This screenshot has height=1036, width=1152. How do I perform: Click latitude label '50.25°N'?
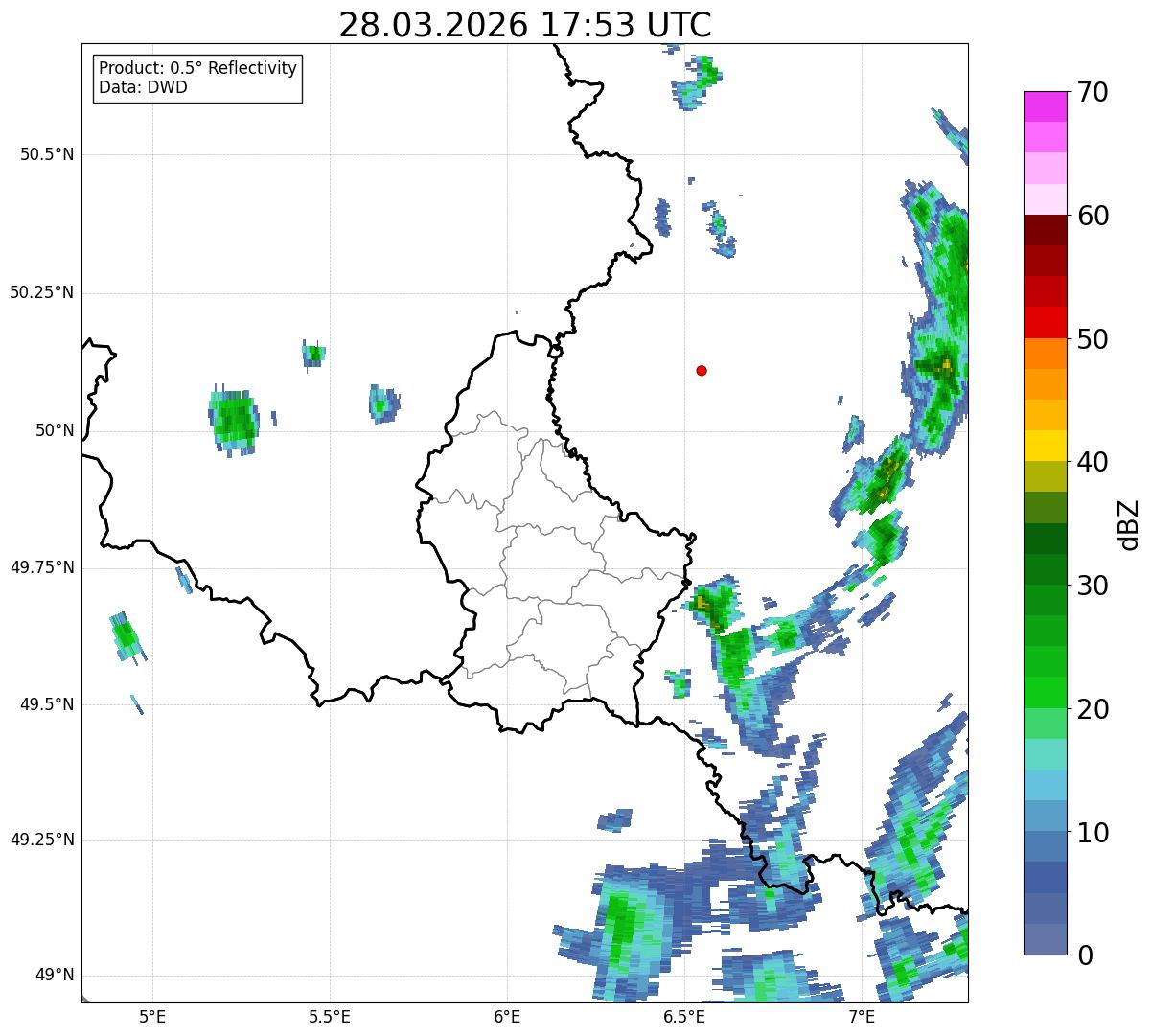pos(42,293)
